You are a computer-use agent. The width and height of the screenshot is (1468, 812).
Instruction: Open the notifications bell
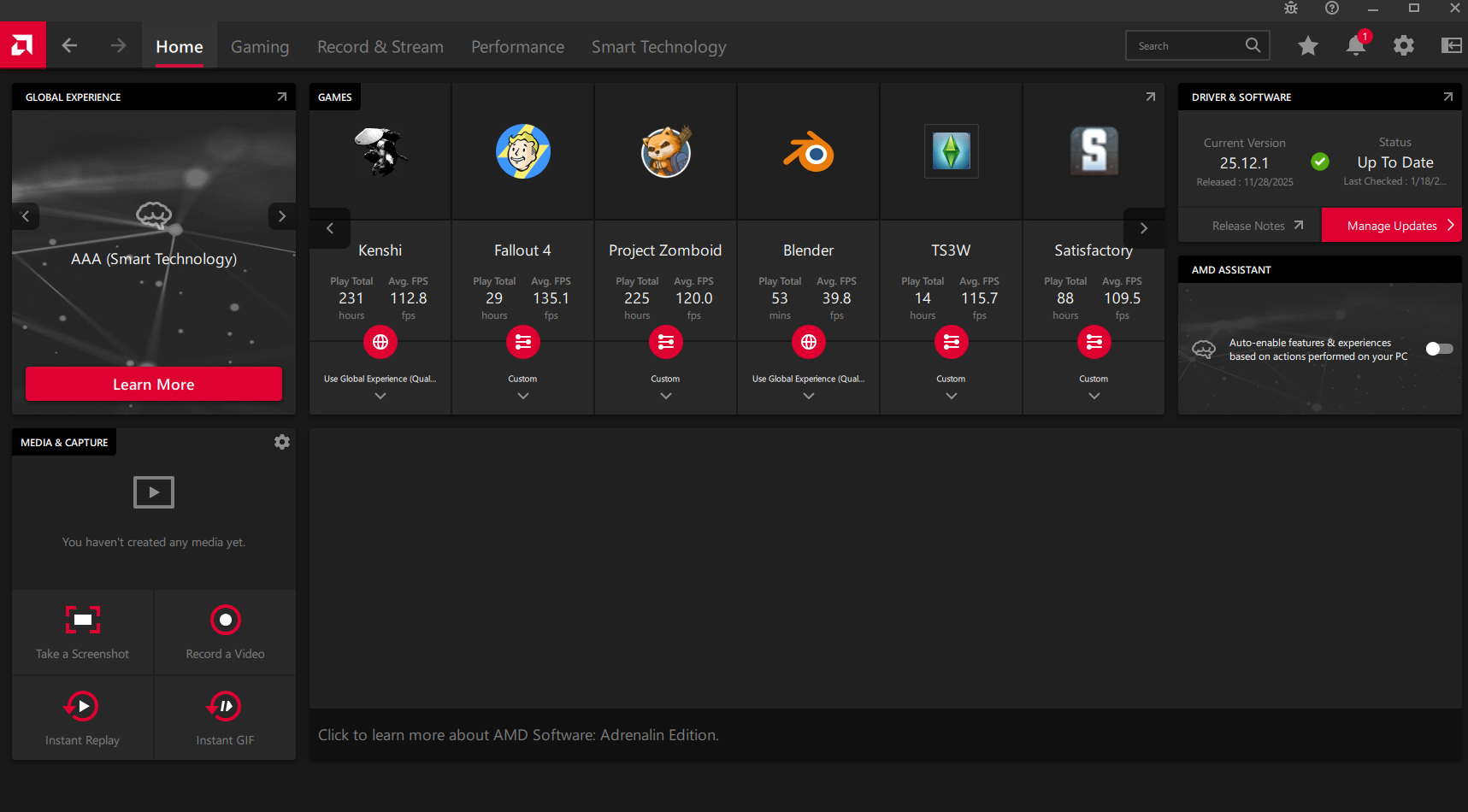coord(1356,45)
